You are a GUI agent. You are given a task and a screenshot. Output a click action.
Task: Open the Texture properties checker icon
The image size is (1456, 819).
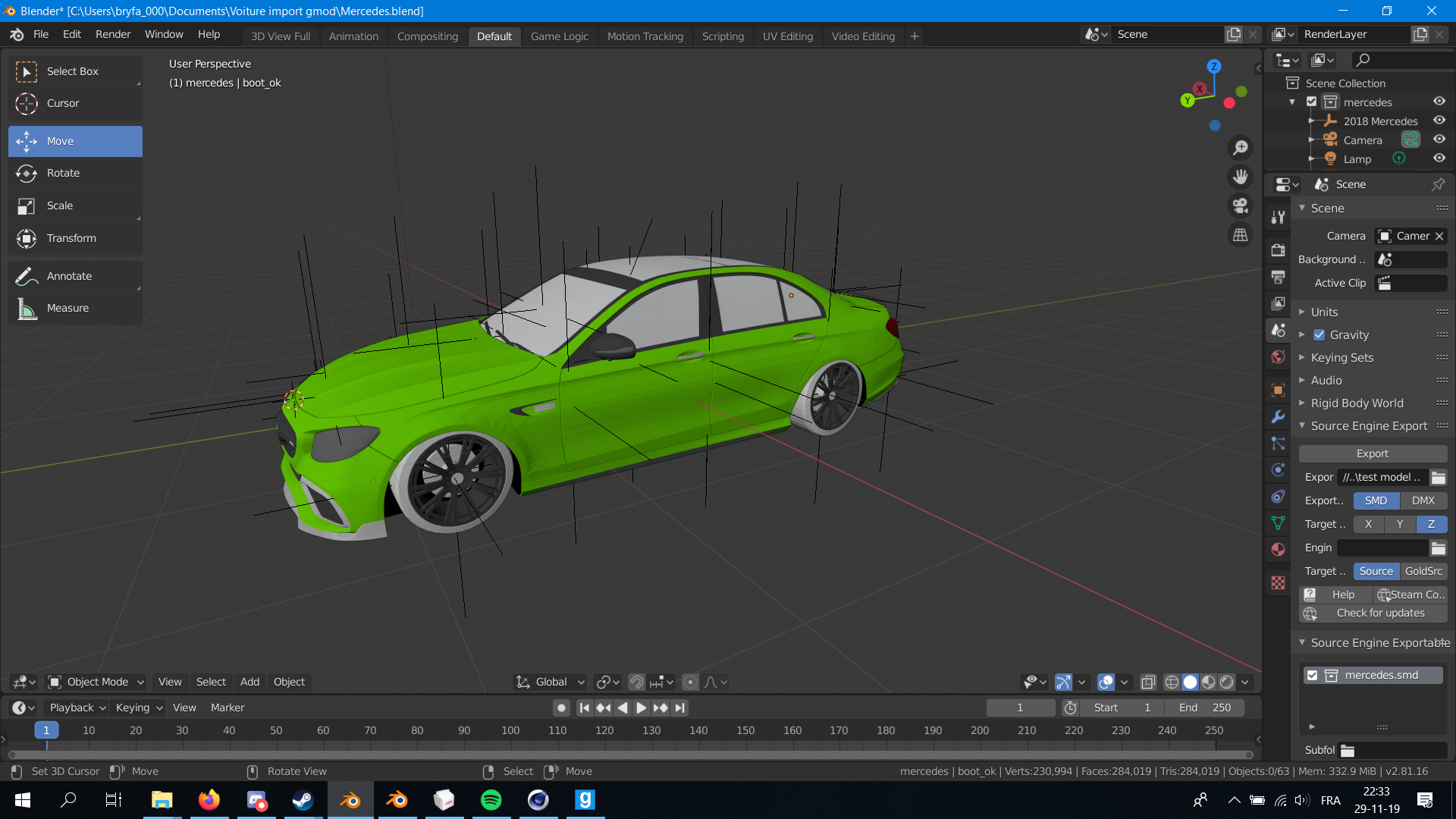[1279, 582]
